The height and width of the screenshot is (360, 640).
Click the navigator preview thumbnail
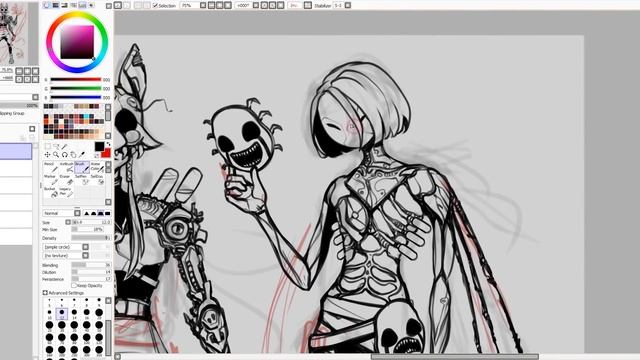coord(13,34)
